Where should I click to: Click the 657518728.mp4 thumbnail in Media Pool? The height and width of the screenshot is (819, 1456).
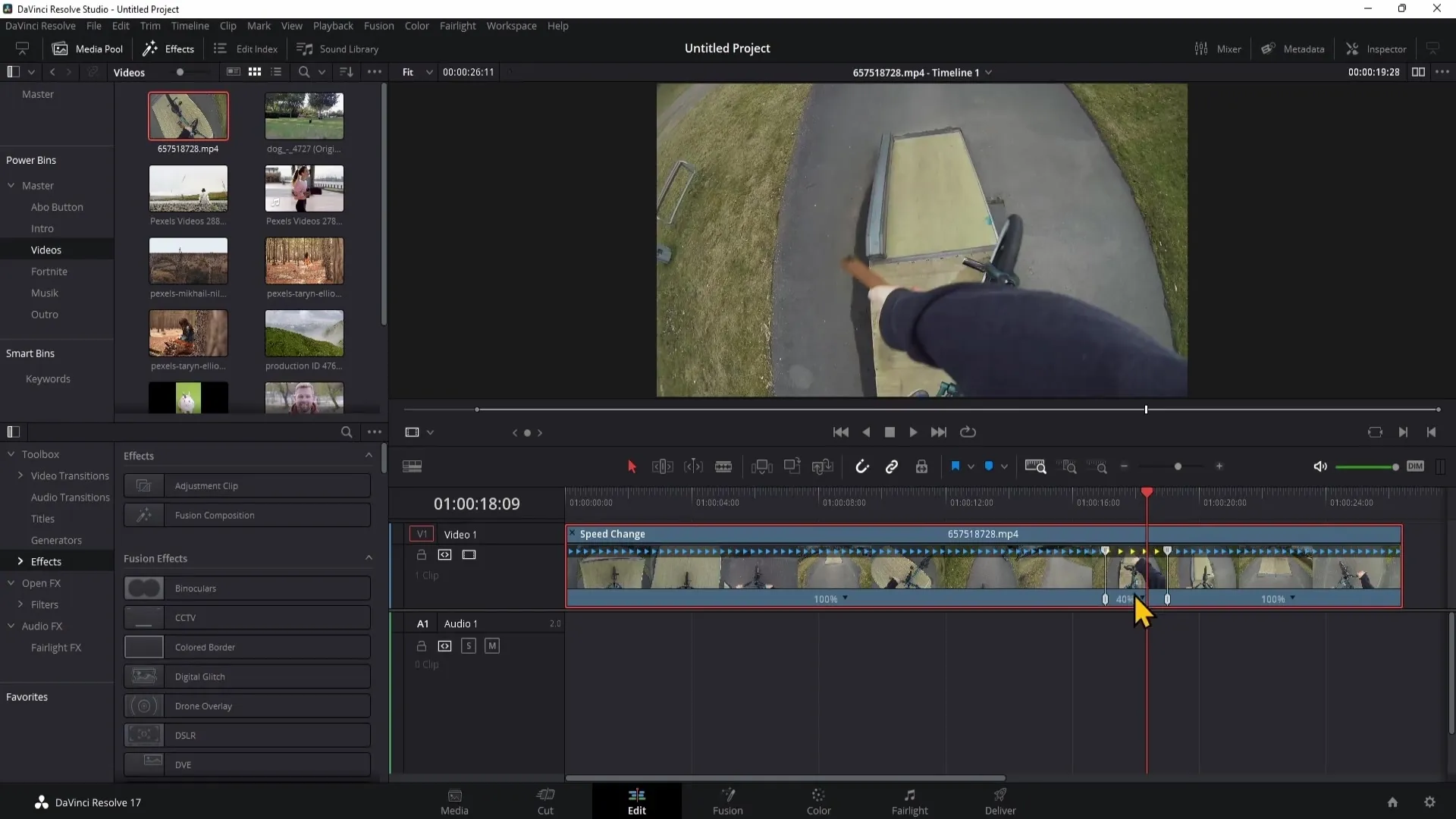pyautogui.click(x=188, y=114)
